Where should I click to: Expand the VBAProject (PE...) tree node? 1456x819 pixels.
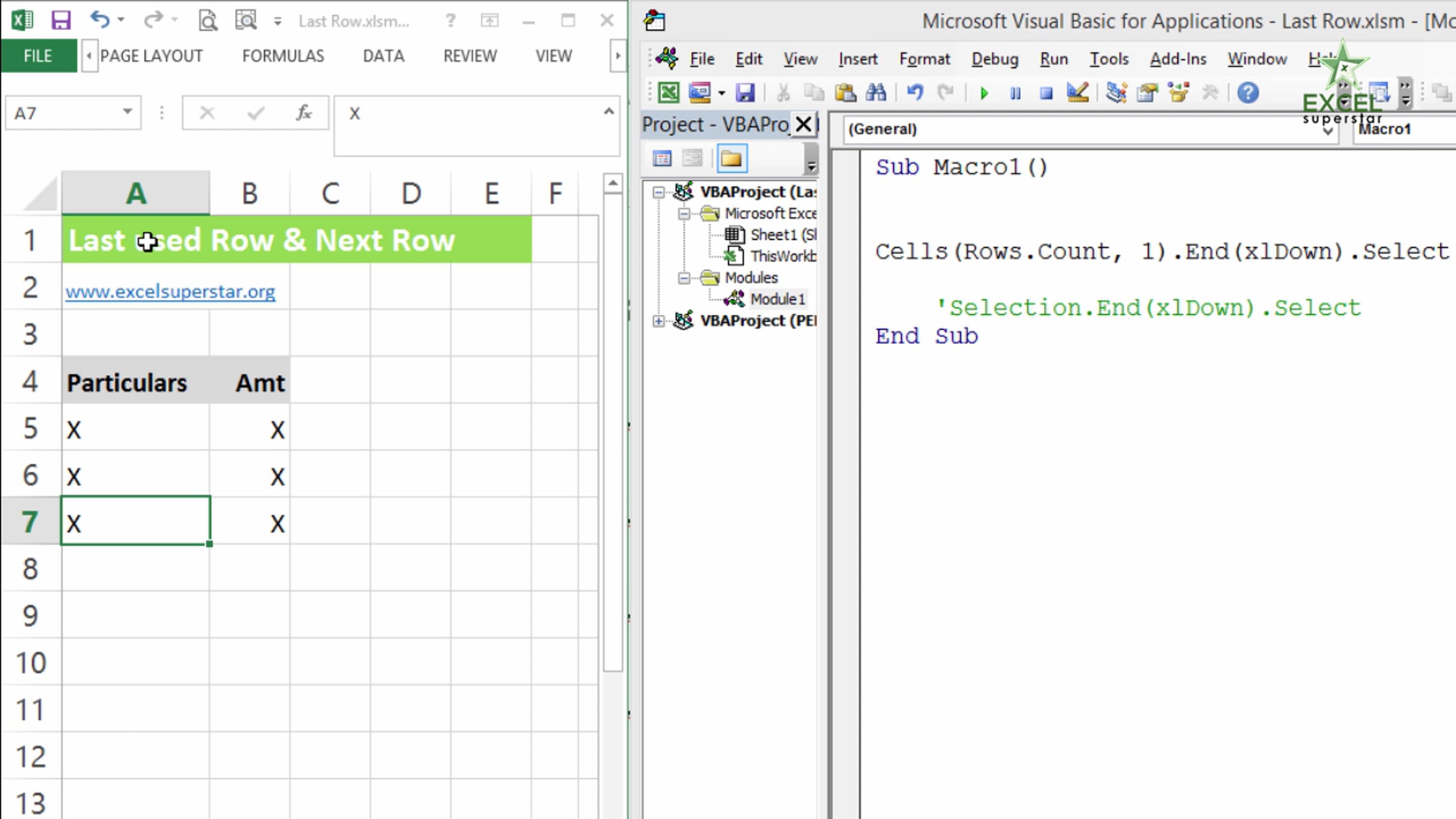click(658, 321)
